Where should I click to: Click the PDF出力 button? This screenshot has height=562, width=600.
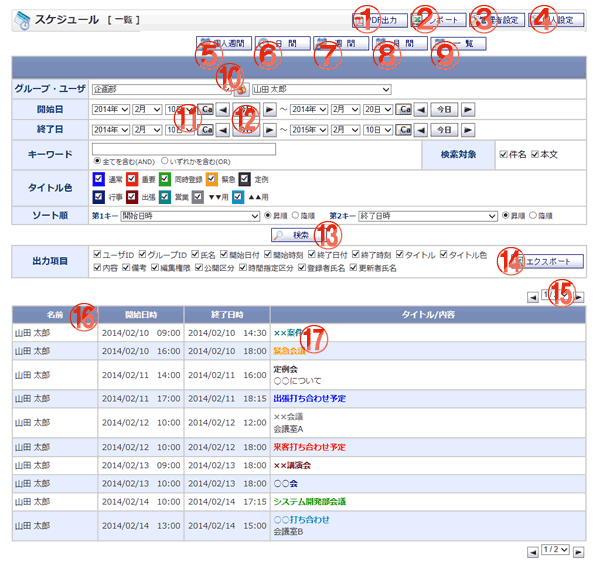[x=381, y=20]
